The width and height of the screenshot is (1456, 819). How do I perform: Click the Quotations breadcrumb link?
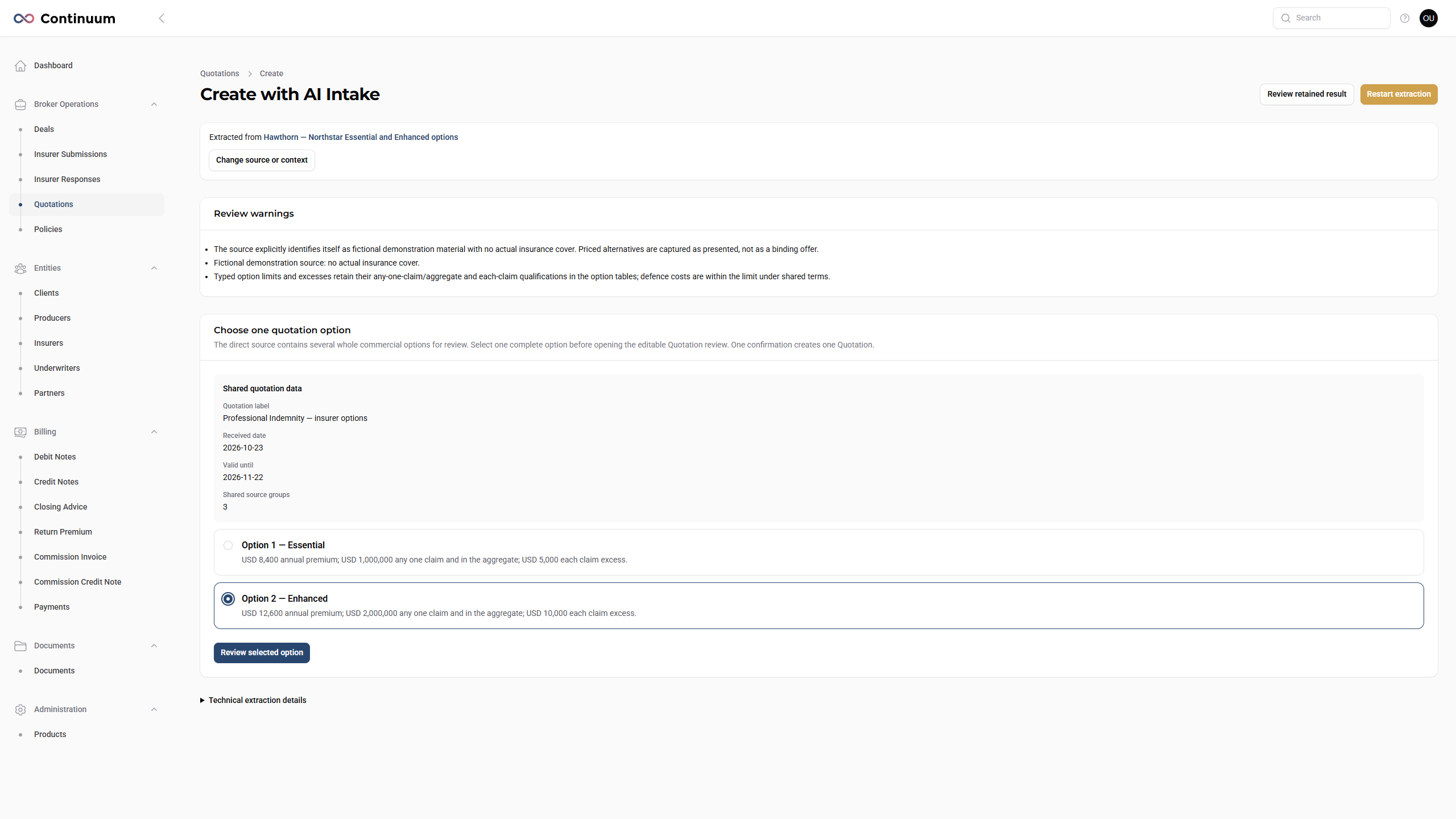pyautogui.click(x=220, y=73)
